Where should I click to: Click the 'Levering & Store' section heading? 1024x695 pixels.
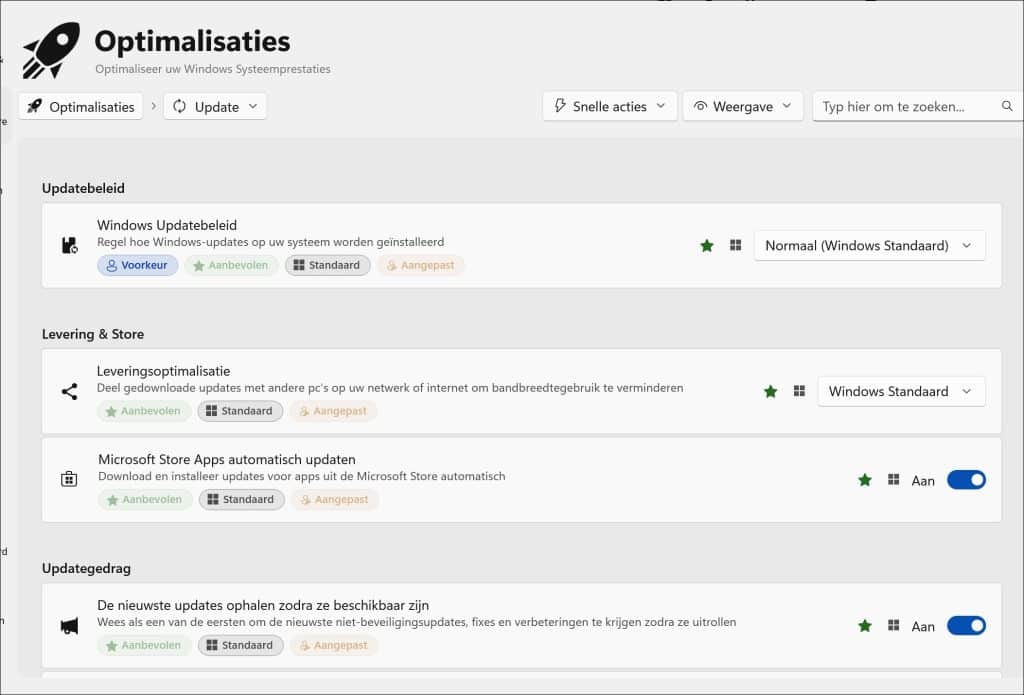click(x=93, y=334)
